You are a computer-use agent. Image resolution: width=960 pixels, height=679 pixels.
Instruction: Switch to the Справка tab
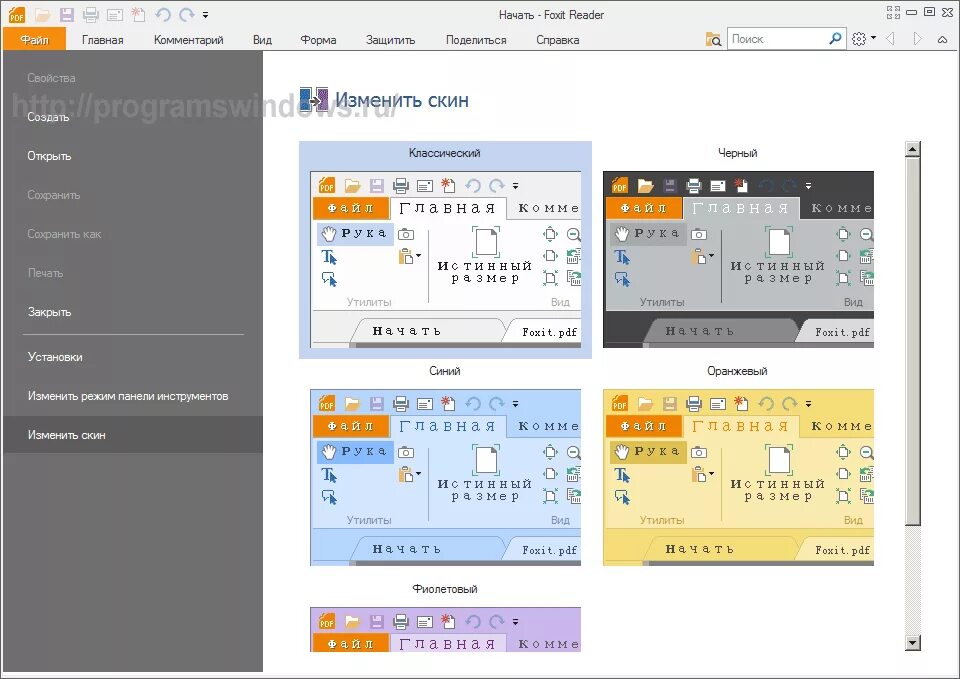pos(557,40)
